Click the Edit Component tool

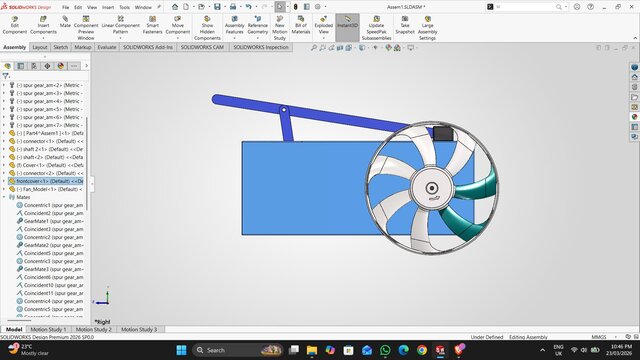[x=14, y=25]
